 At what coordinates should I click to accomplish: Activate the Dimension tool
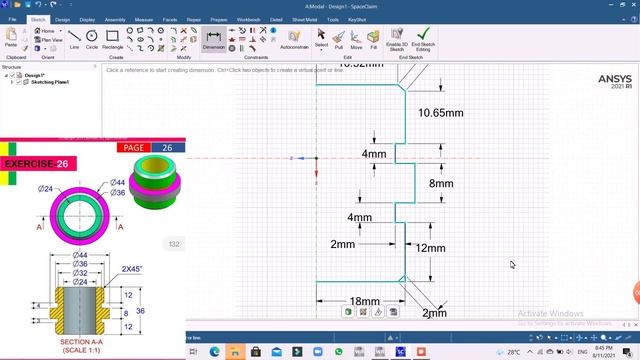click(213, 40)
